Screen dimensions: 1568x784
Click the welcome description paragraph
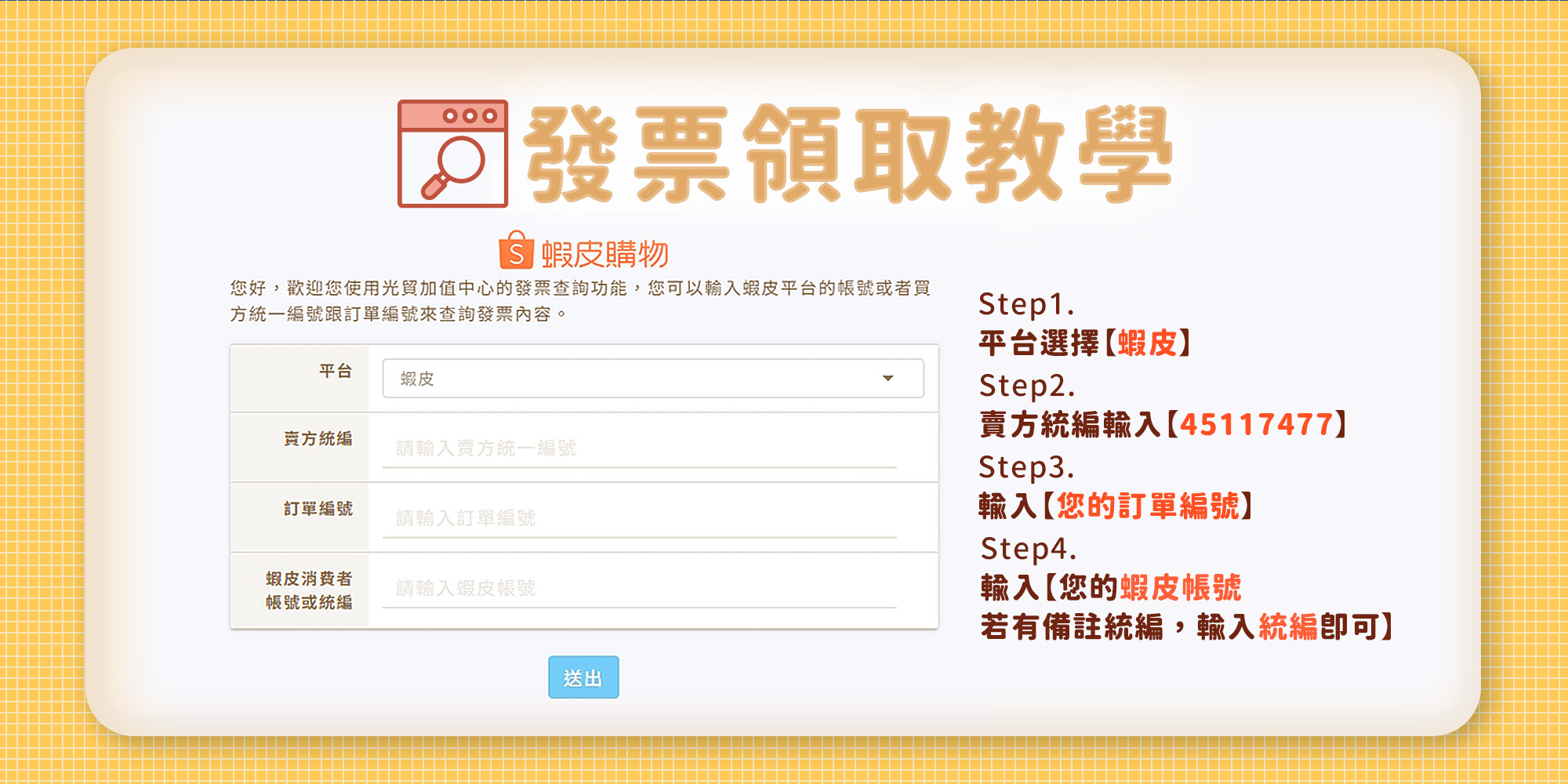click(580, 301)
